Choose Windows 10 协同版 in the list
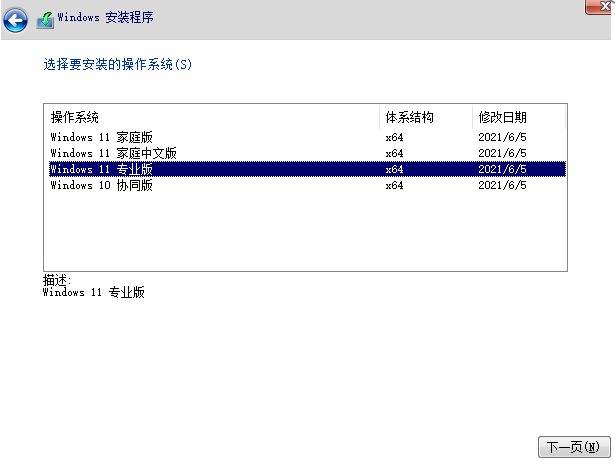 pyautogui.click(x=101, y=185)
